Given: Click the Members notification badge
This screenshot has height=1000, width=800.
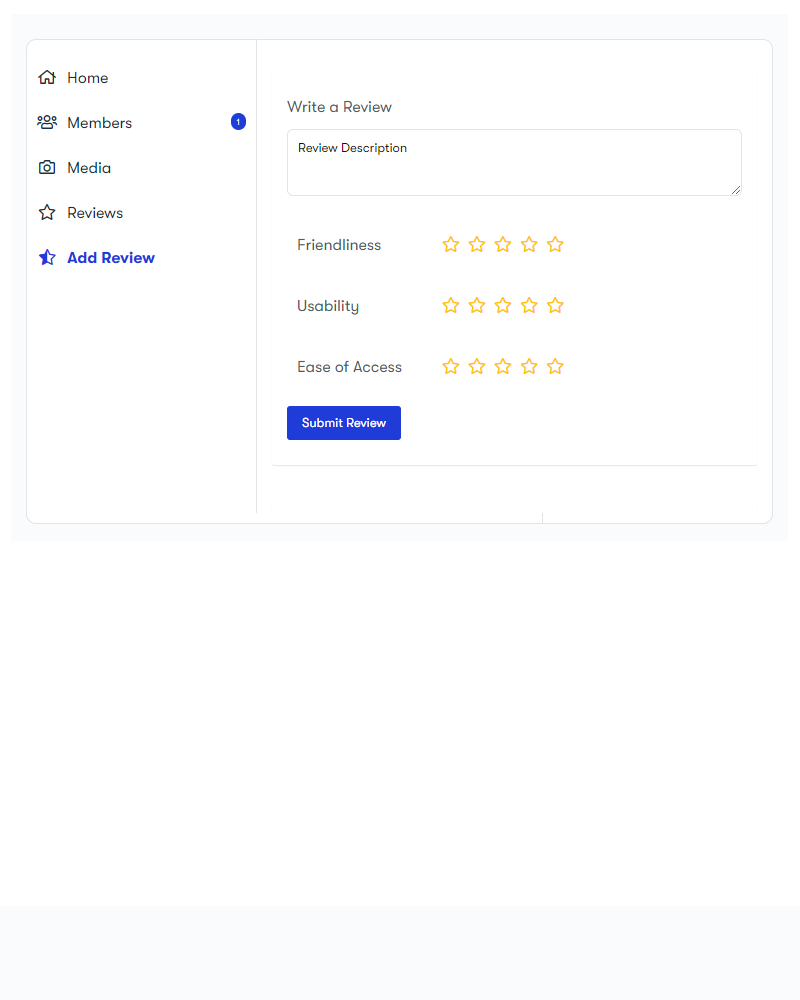Looking at the screenshot, I should click(x=238, y=122).
